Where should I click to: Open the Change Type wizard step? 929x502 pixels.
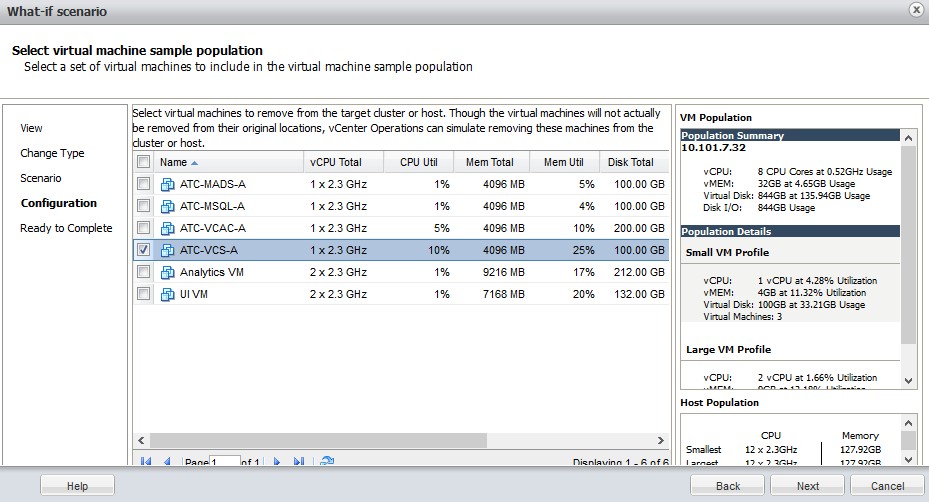pyautogui.click(x=52, y=153)
